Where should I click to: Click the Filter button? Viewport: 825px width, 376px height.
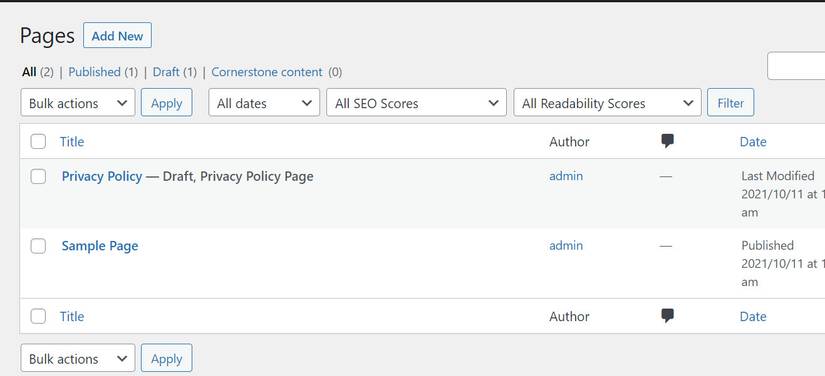coord(730,103)
